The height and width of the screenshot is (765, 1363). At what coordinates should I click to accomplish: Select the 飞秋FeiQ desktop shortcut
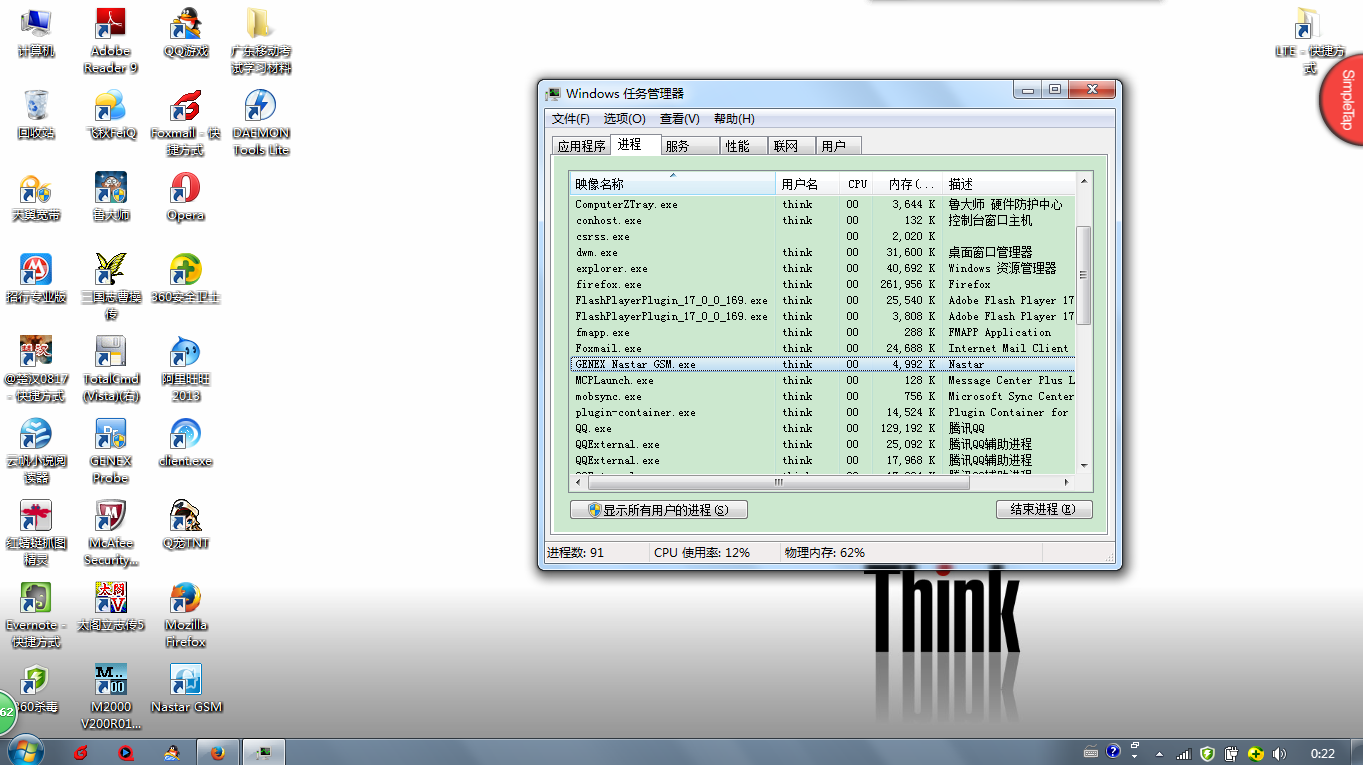pos(111,115)
